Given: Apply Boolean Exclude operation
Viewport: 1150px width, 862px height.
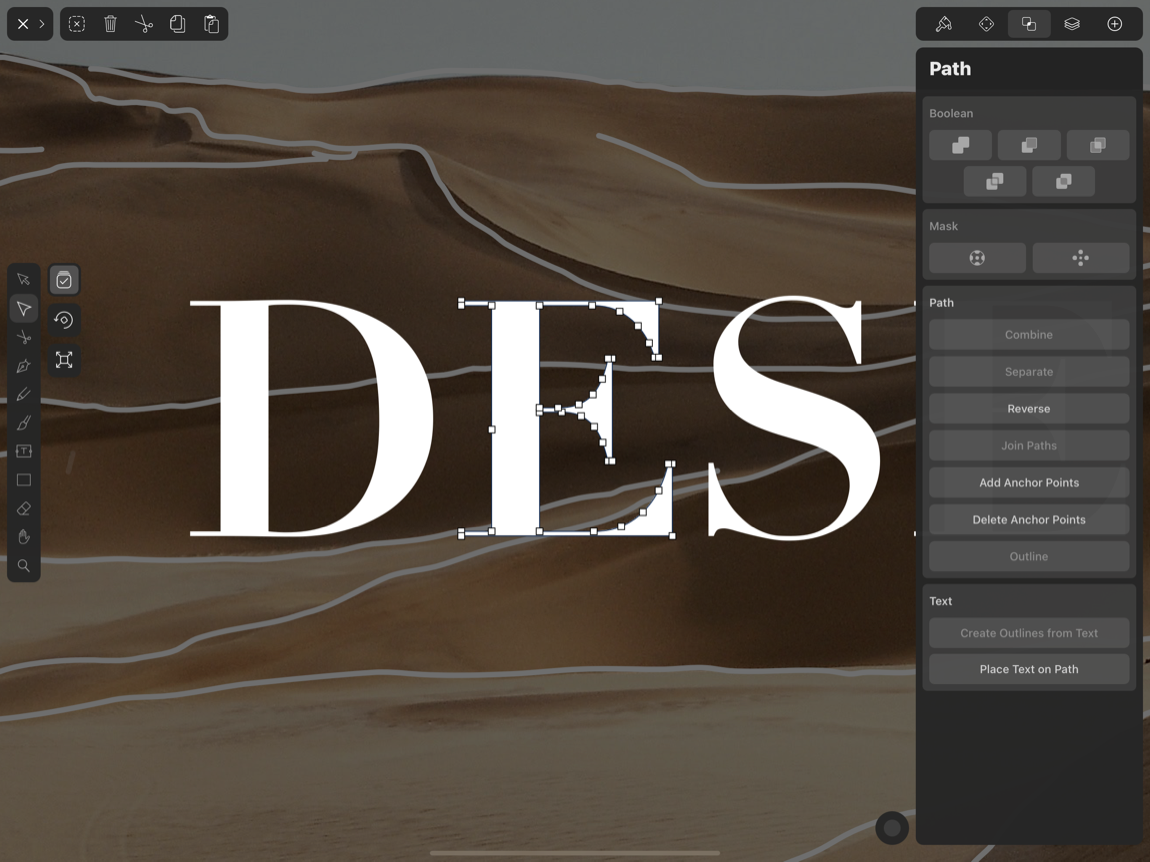Looking at the screenshot, I should [1063, 181].
